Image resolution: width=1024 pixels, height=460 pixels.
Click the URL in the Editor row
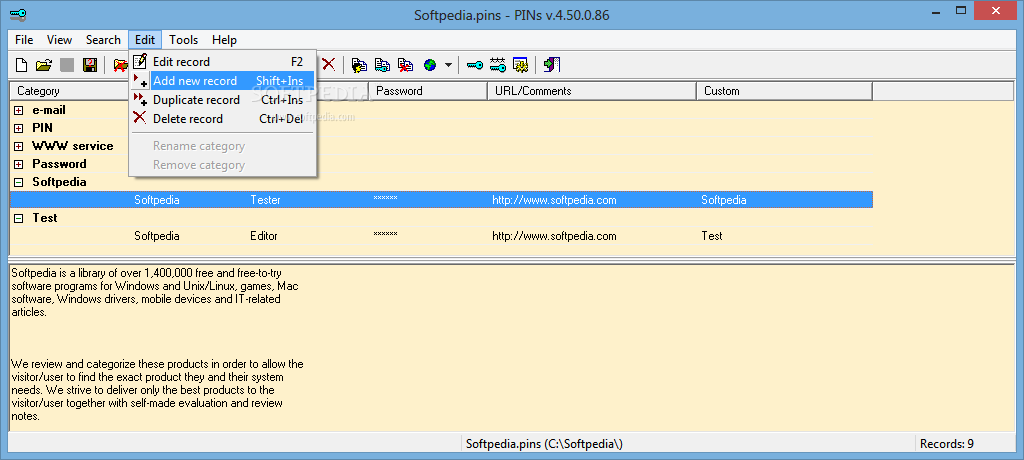(x=554, y=236)
